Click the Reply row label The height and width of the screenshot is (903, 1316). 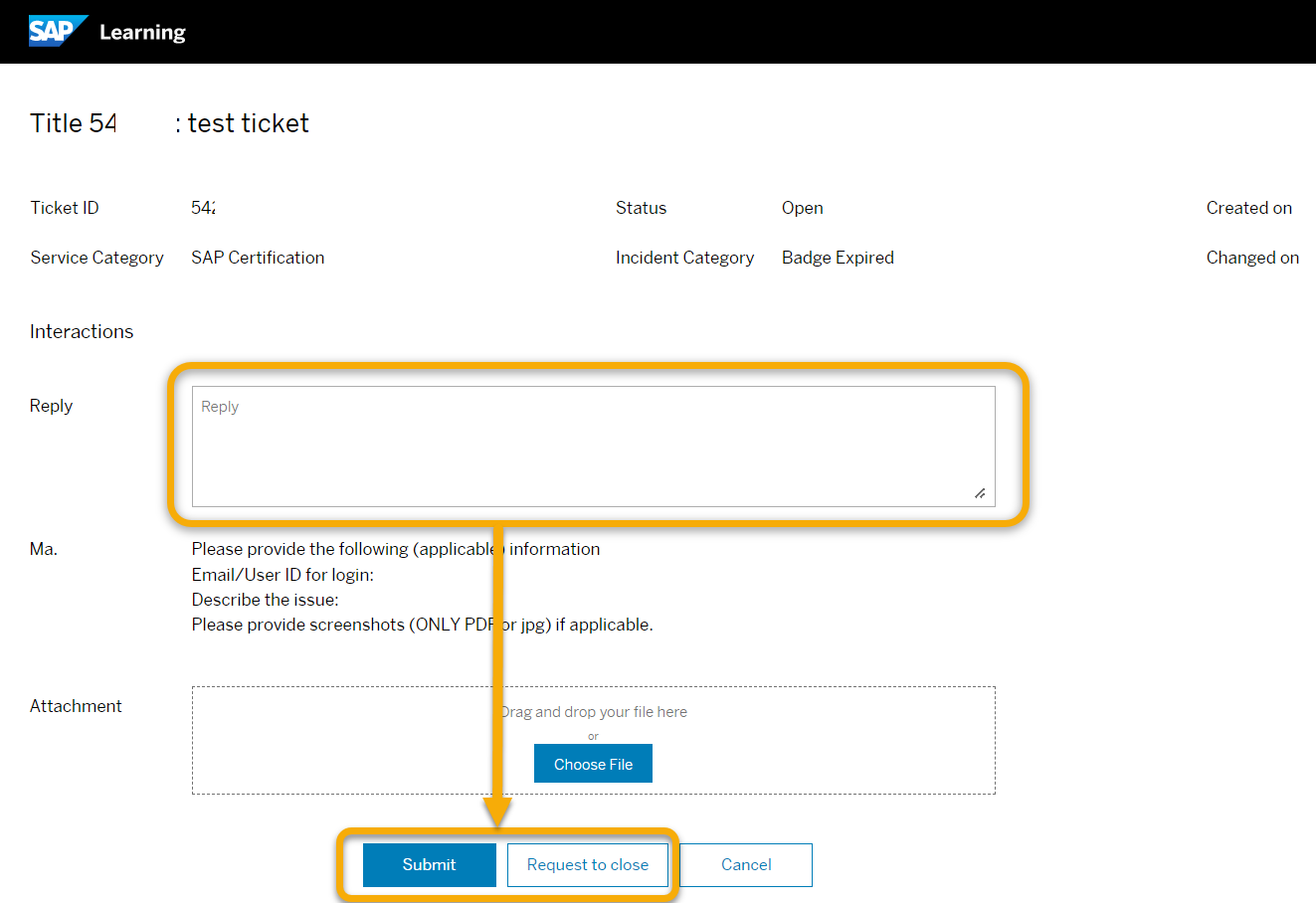51,406
